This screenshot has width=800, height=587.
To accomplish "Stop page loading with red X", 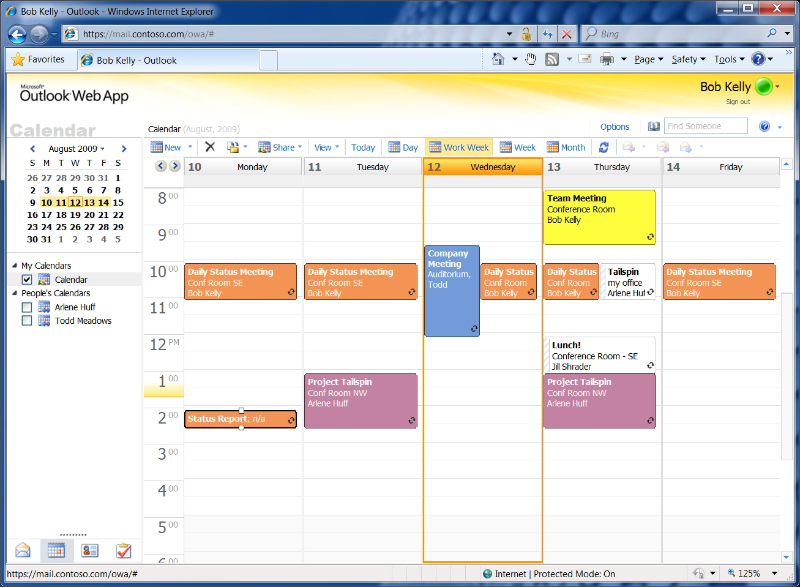I will coord(566,34).
